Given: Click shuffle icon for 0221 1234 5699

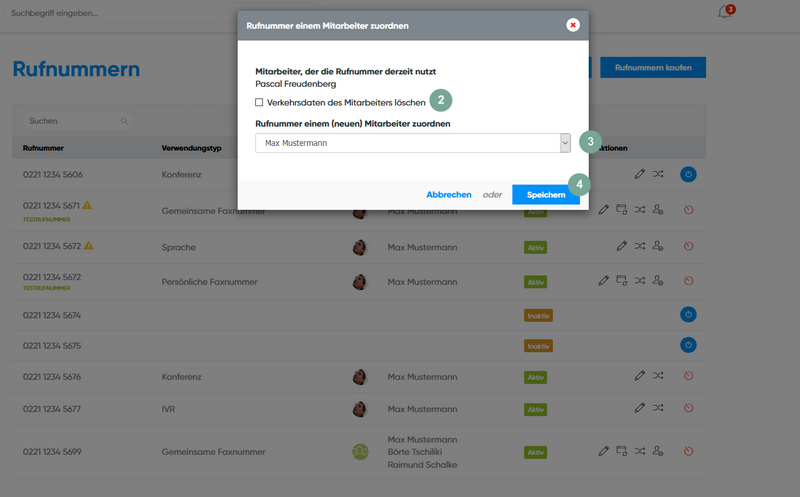Looking at the screenshot, I should pyautogui.click(x=639, y=451).
